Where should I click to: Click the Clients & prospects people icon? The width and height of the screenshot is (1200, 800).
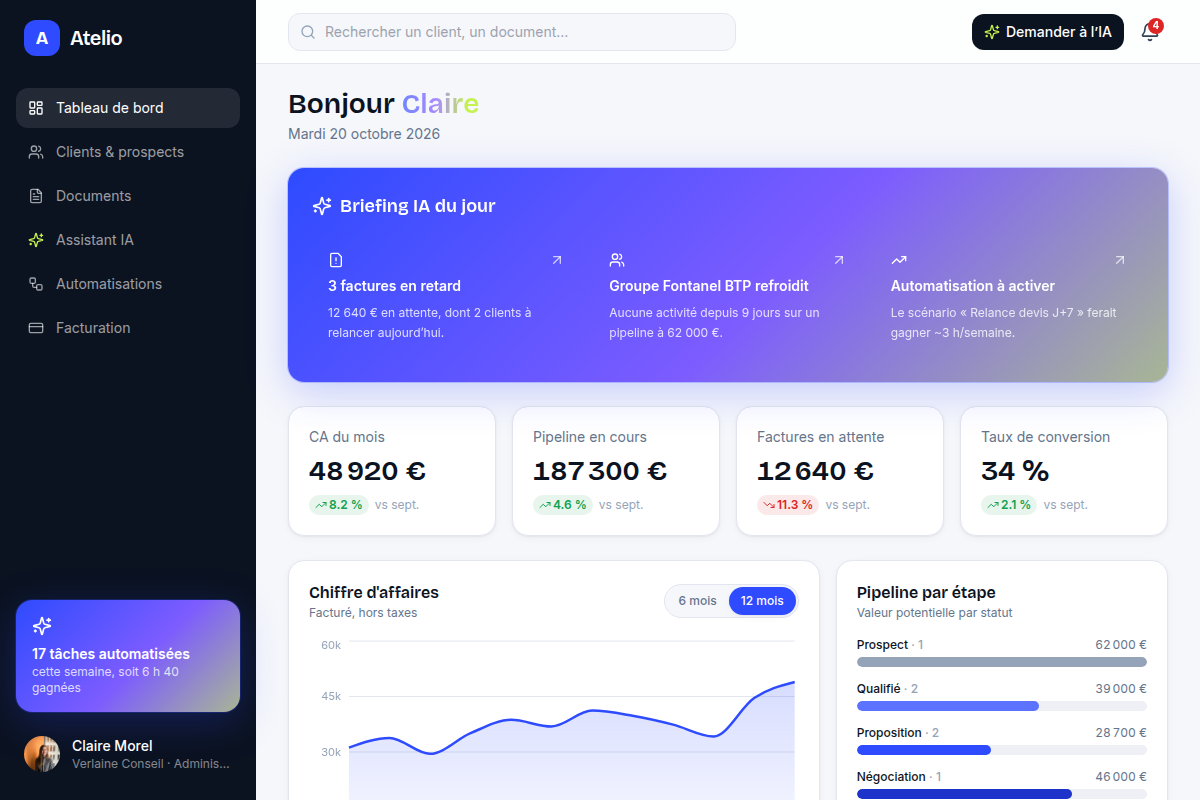36,152
